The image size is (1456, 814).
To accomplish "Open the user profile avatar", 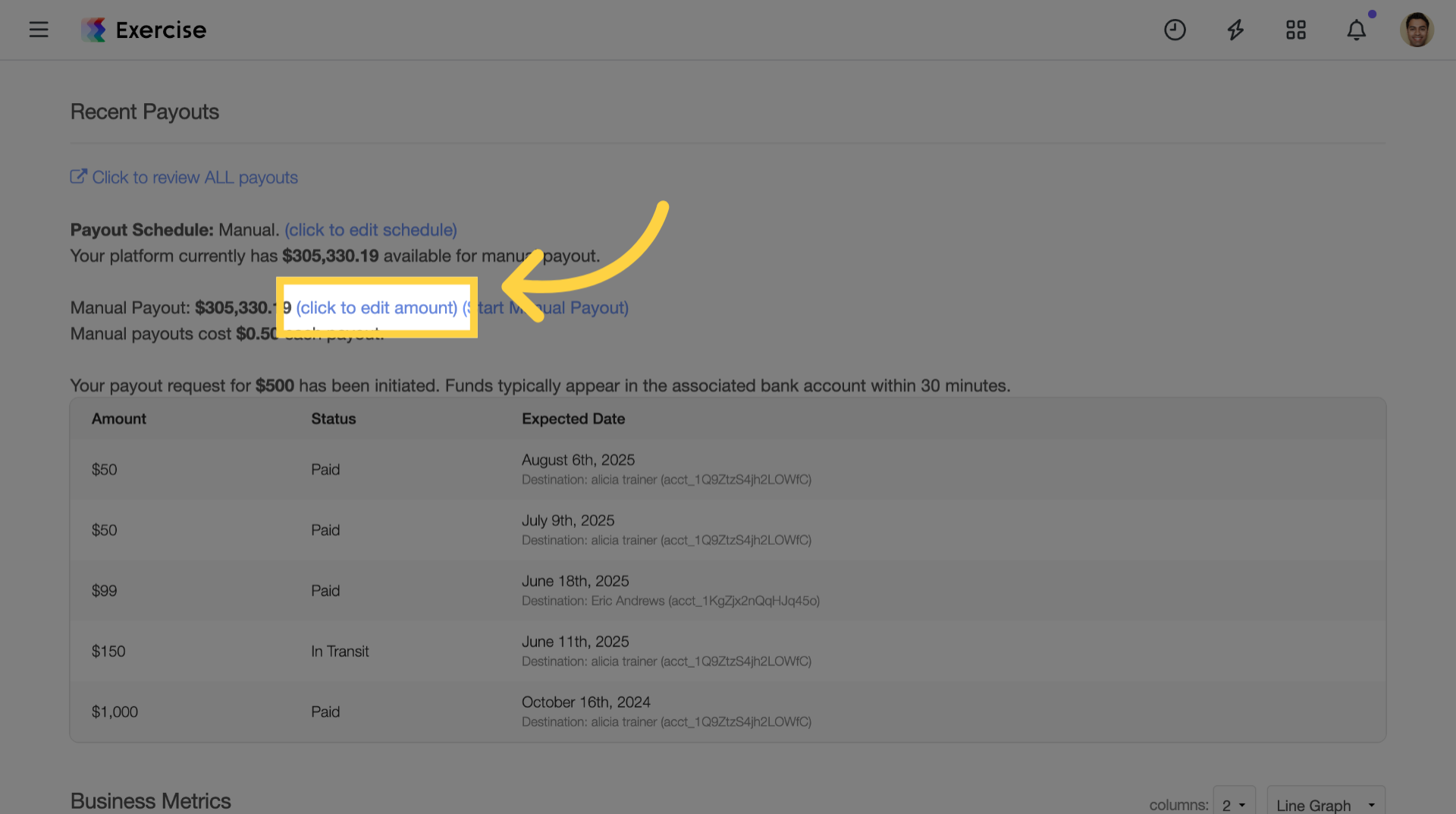I will click(1417, 30).
